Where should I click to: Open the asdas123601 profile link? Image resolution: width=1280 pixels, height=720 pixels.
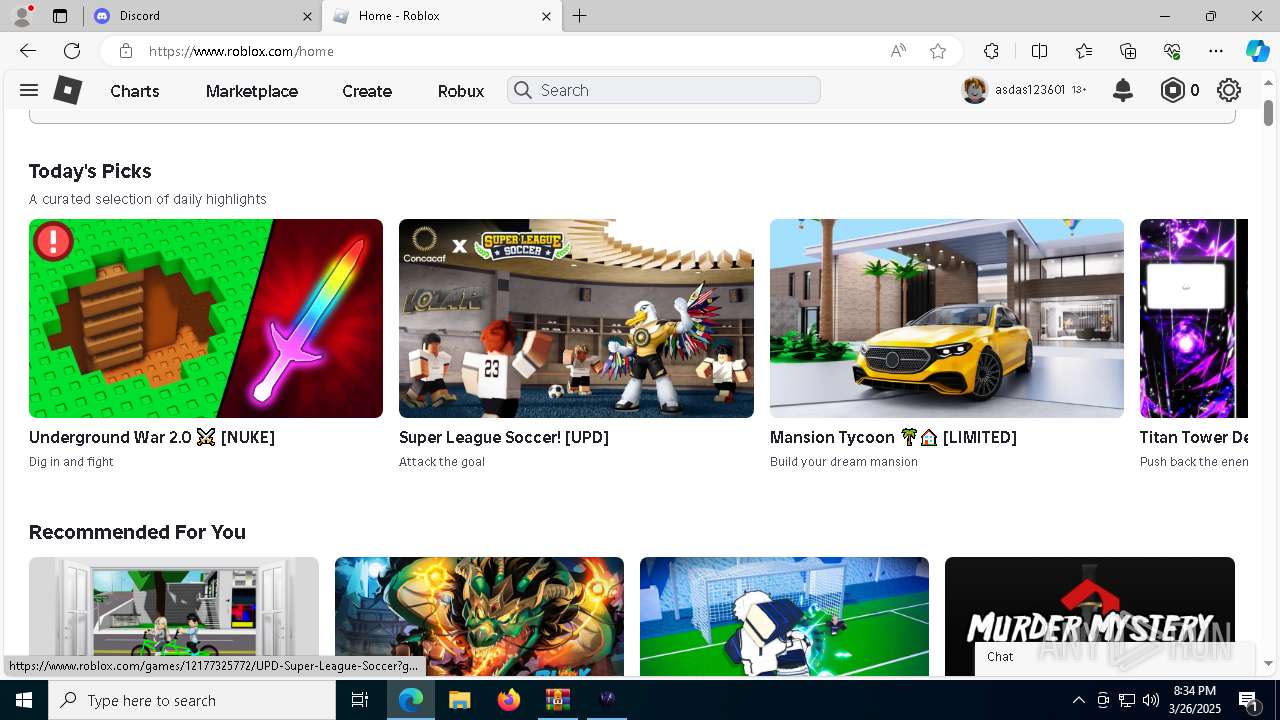tap(1029, 90)
